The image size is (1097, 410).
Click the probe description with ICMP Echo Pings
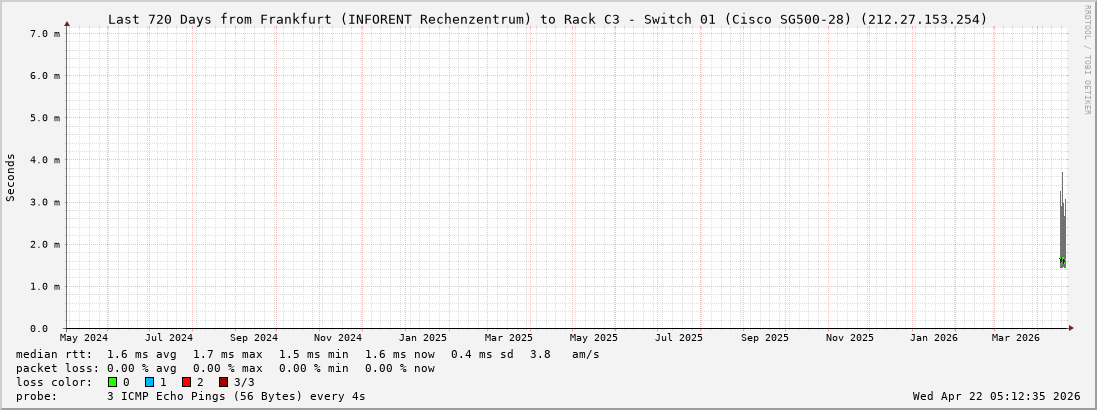[x=236, y=396]
